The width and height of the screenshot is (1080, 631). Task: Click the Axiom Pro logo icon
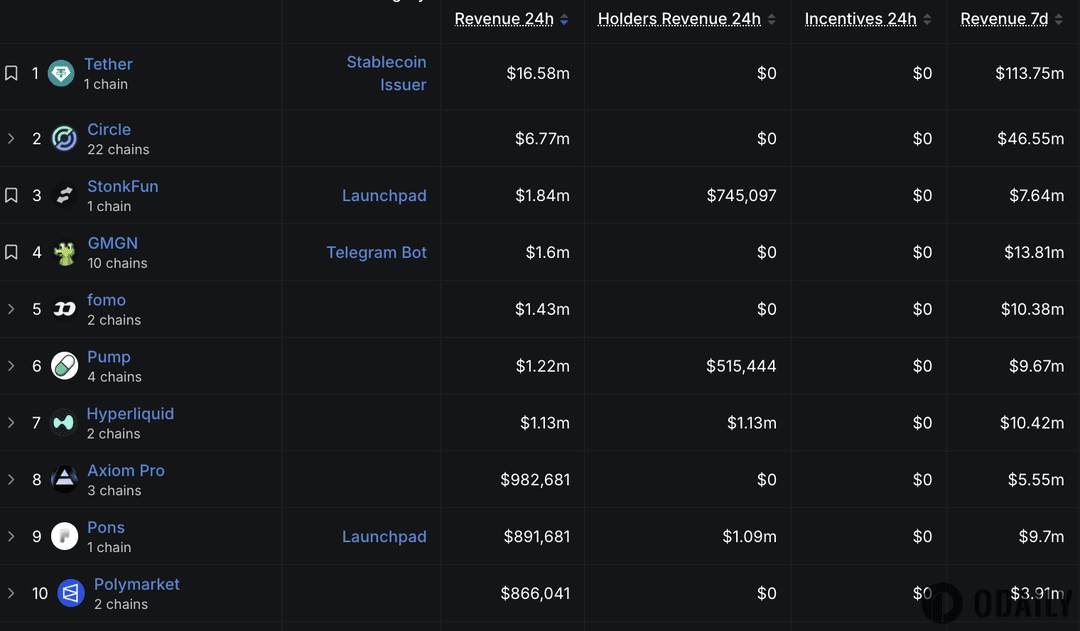point(65,479)
